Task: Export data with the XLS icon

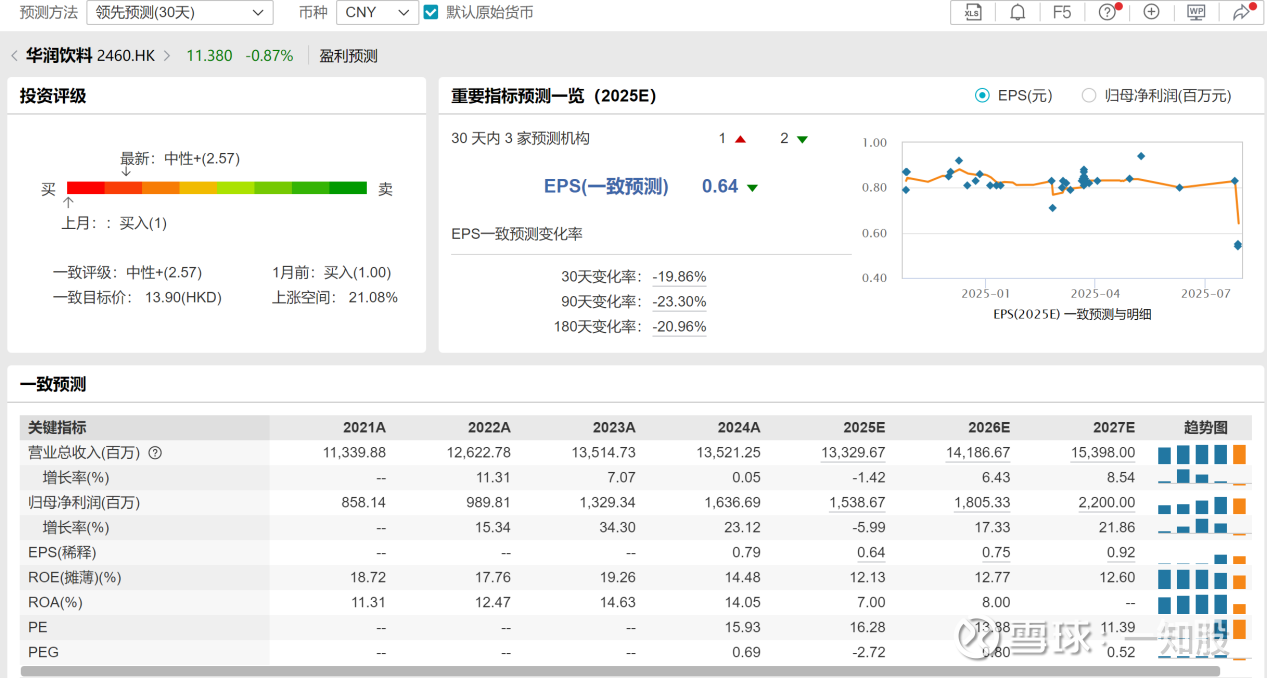Action: (972, 12)
